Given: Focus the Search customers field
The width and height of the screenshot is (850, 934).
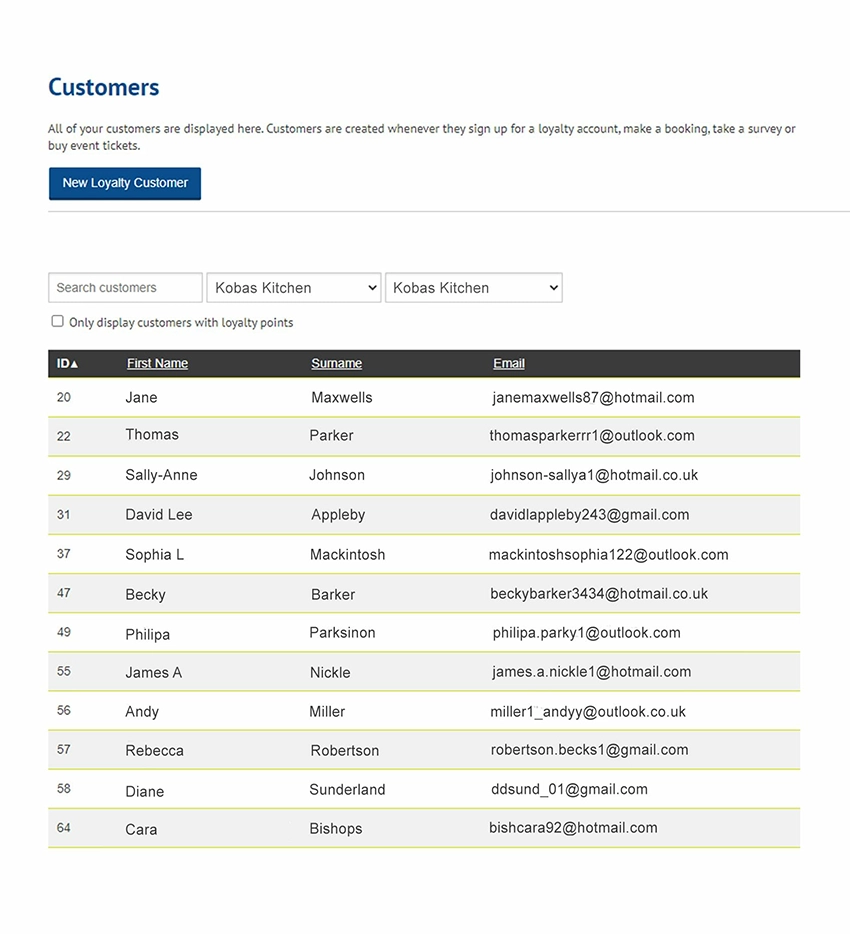Looking at the screenshot, I should (125, 288).
